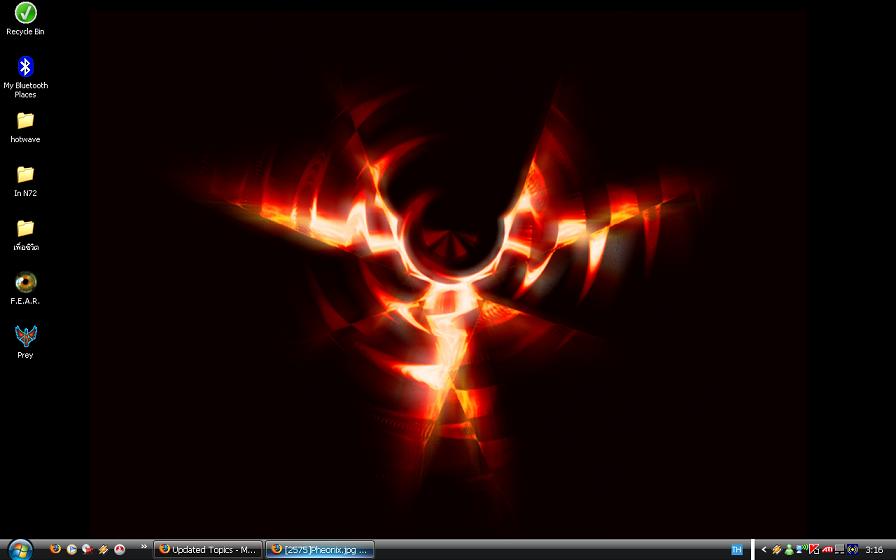Switch to Updated Topics Firefox window

(x=208, y=550)
